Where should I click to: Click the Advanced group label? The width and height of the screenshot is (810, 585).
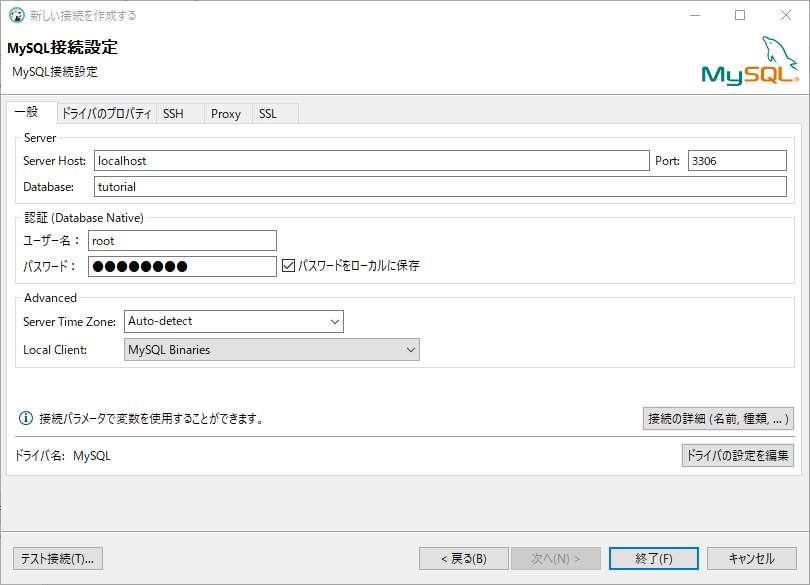[51, 298]
